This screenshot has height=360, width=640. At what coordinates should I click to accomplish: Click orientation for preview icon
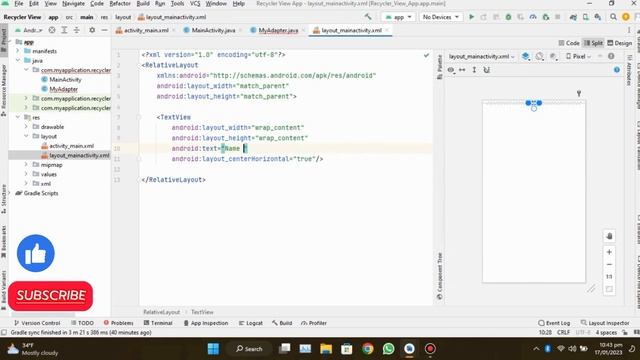pos(540,57)
